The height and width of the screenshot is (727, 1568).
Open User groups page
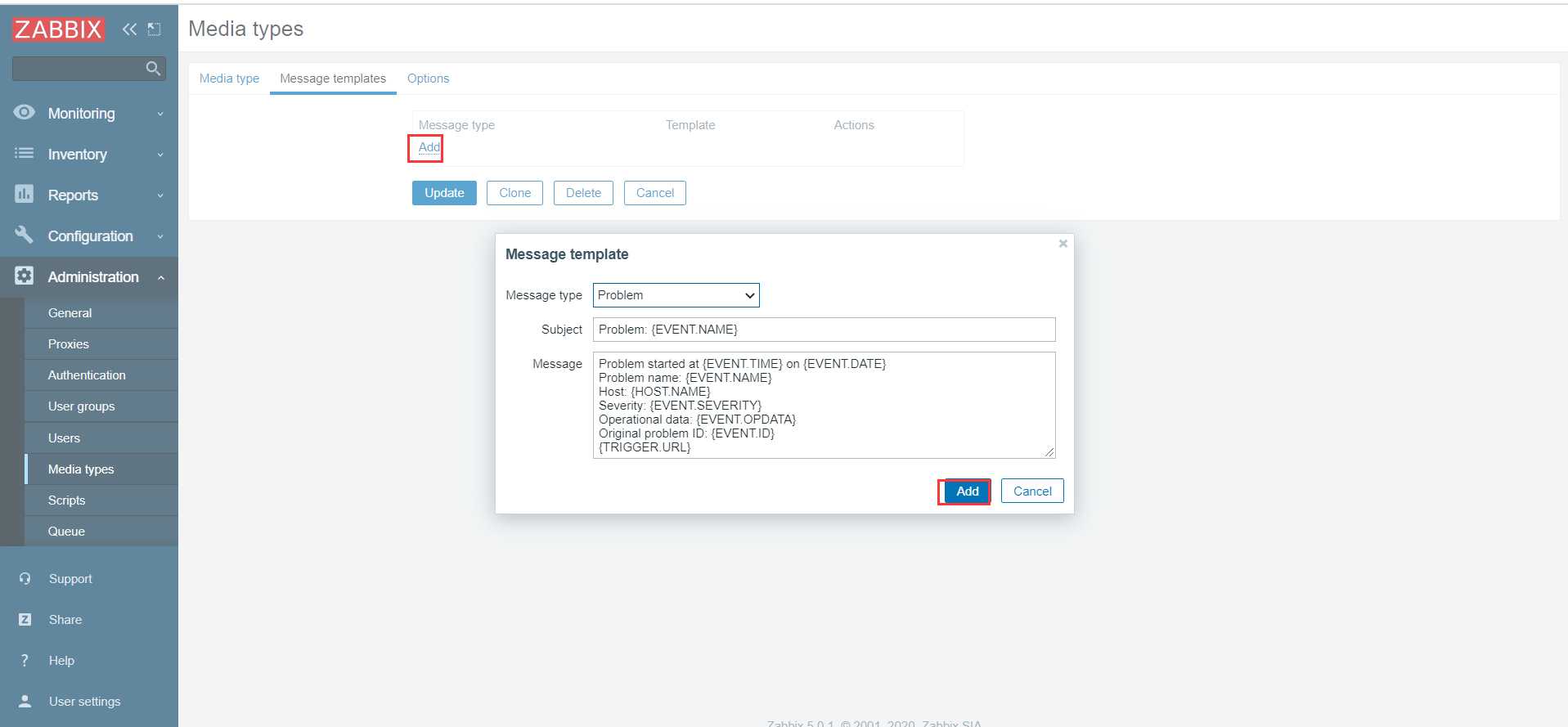click(101, 406)
